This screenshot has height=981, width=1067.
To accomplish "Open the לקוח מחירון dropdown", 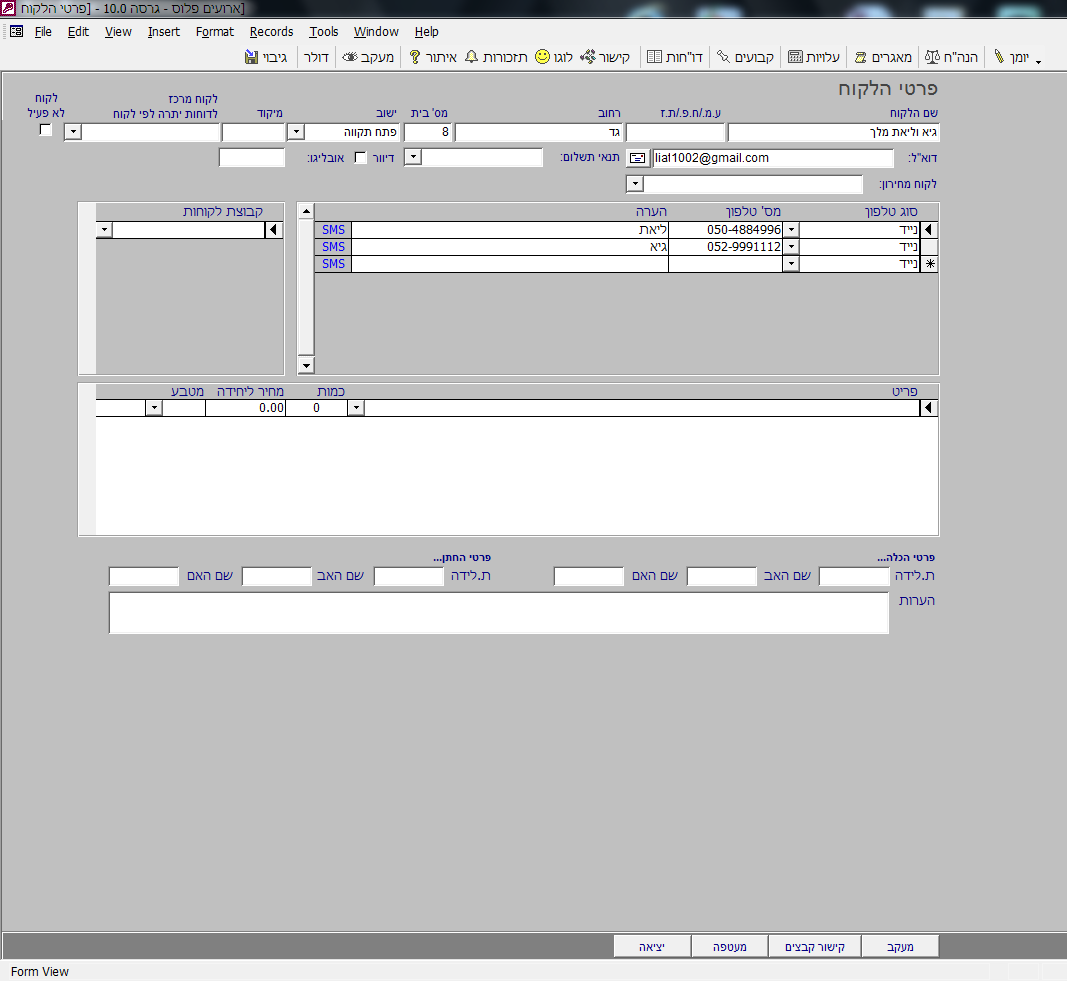I will (635, 184).
